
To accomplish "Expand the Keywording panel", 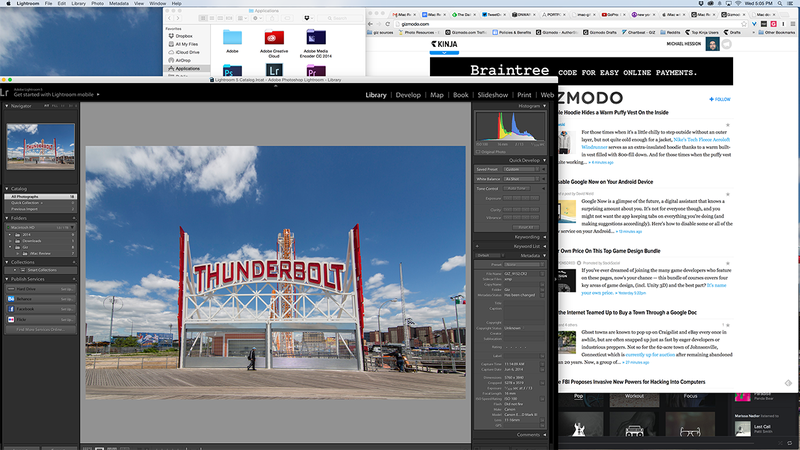I will [x=544, y=237].
